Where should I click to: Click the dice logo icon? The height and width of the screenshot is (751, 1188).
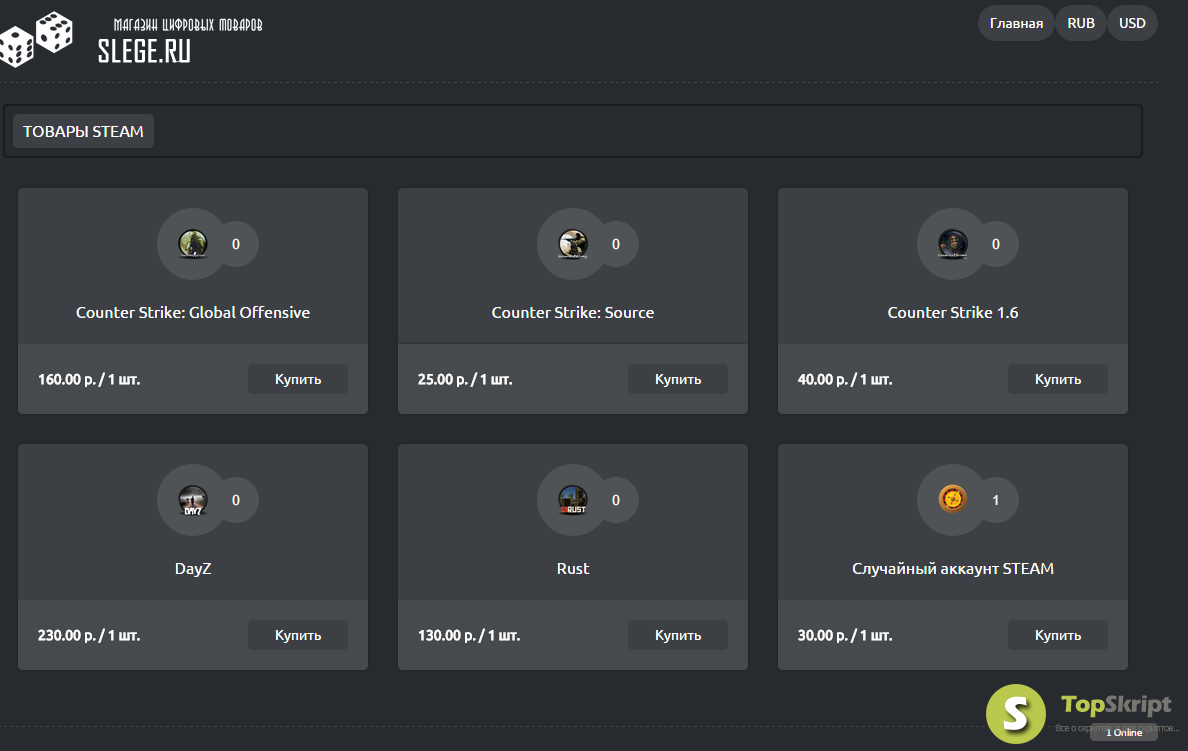36,39
